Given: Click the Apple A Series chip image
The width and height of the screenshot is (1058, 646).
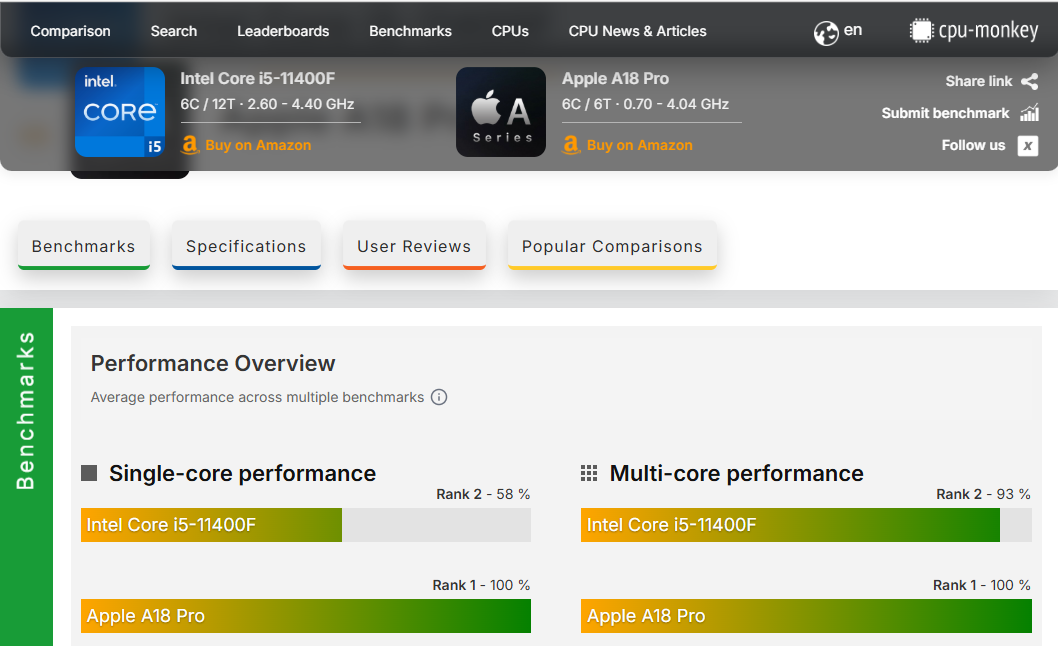Looking at the screenshot, I should (501, 112).
